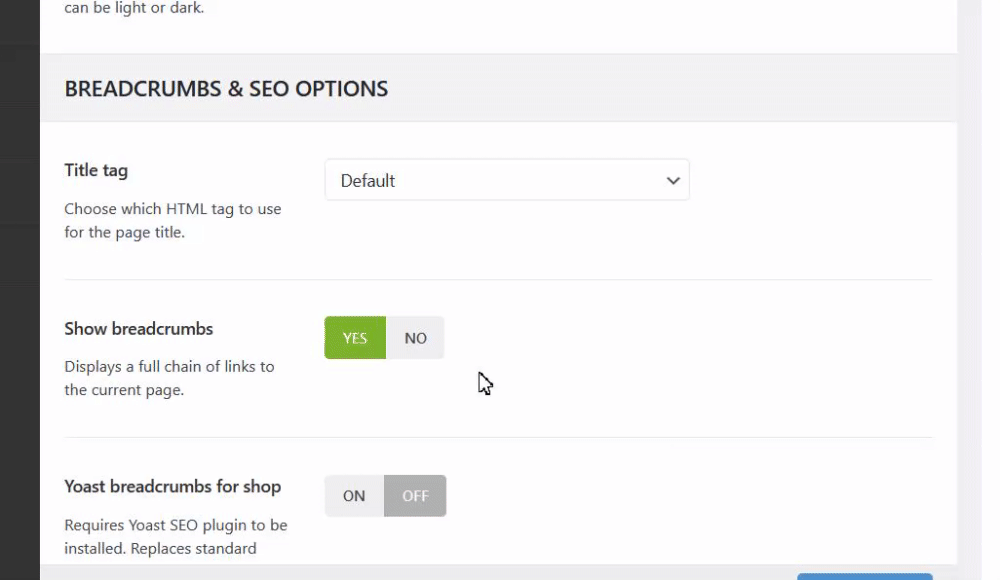Image resolution: width=1000 pixels, height=580 pixels.
Task: Click the "Title tag" option label
Action: [96, 170]
